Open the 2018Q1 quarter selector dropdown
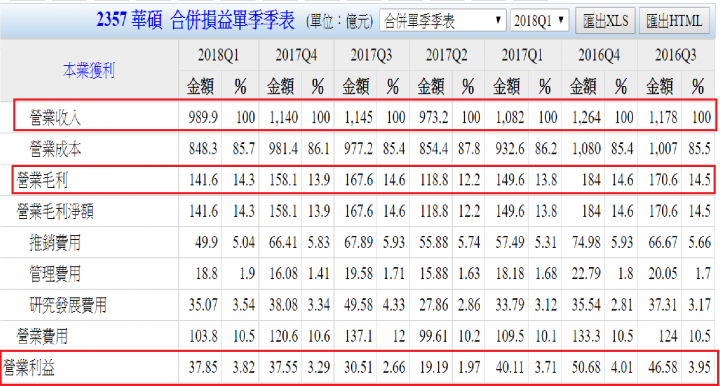Viewport: 720px width, 386px height. [x=539, y=21]
